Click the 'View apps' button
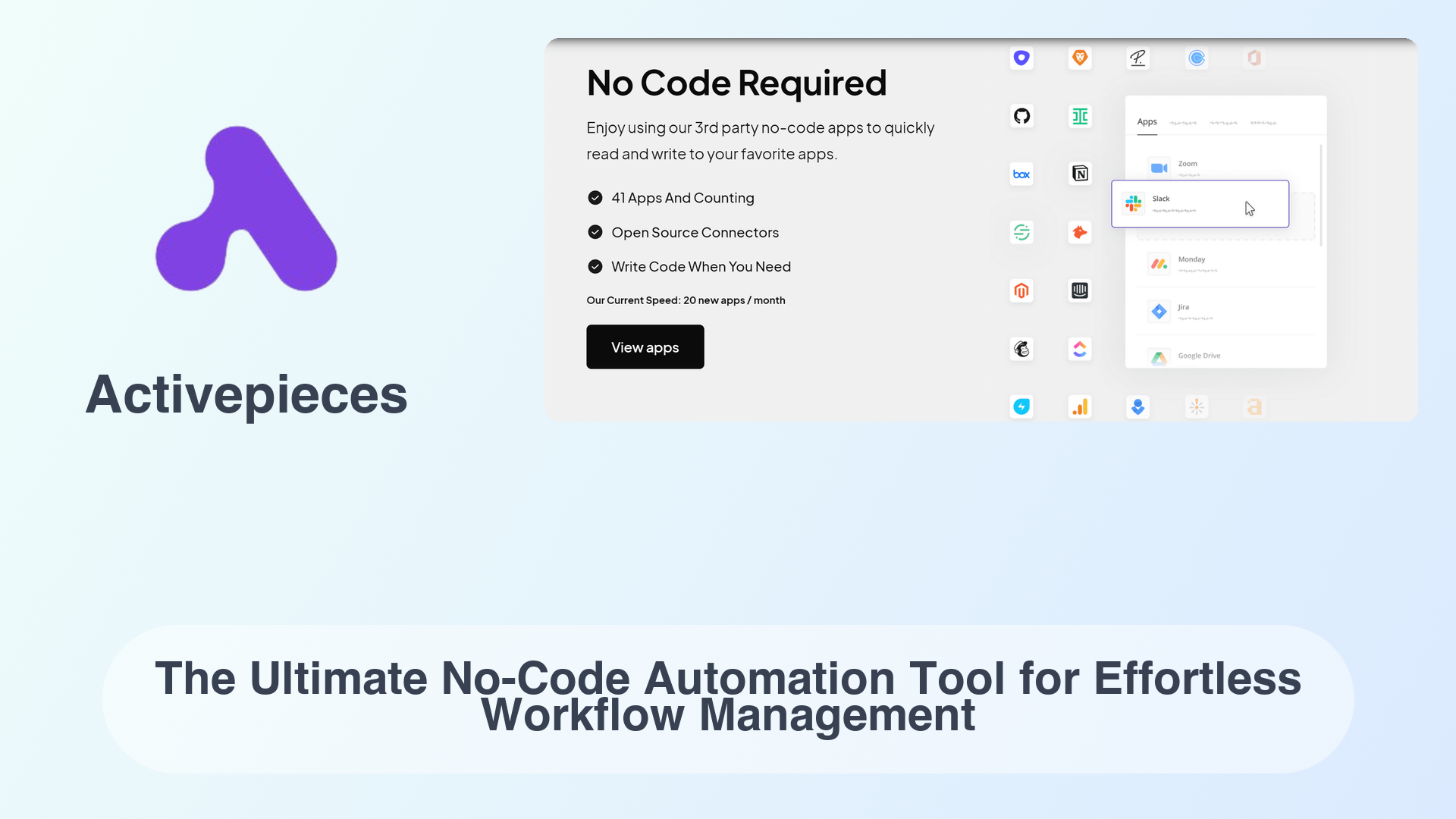The width and height of the screenshot is (1456, 819). (x=645, y=346)
